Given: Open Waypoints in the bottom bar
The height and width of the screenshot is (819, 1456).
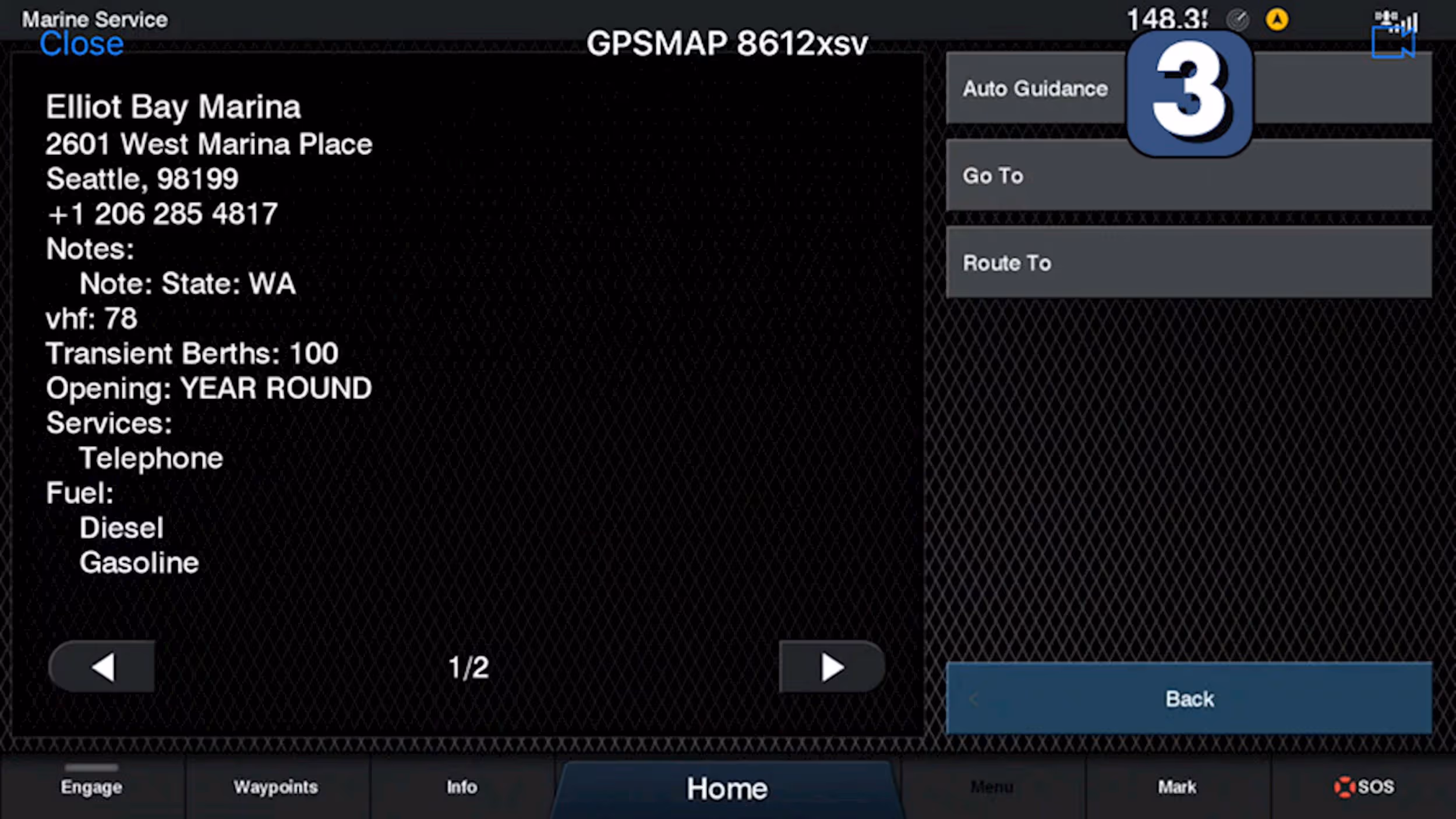Looking at the screenshot, I should coord(276,787).
